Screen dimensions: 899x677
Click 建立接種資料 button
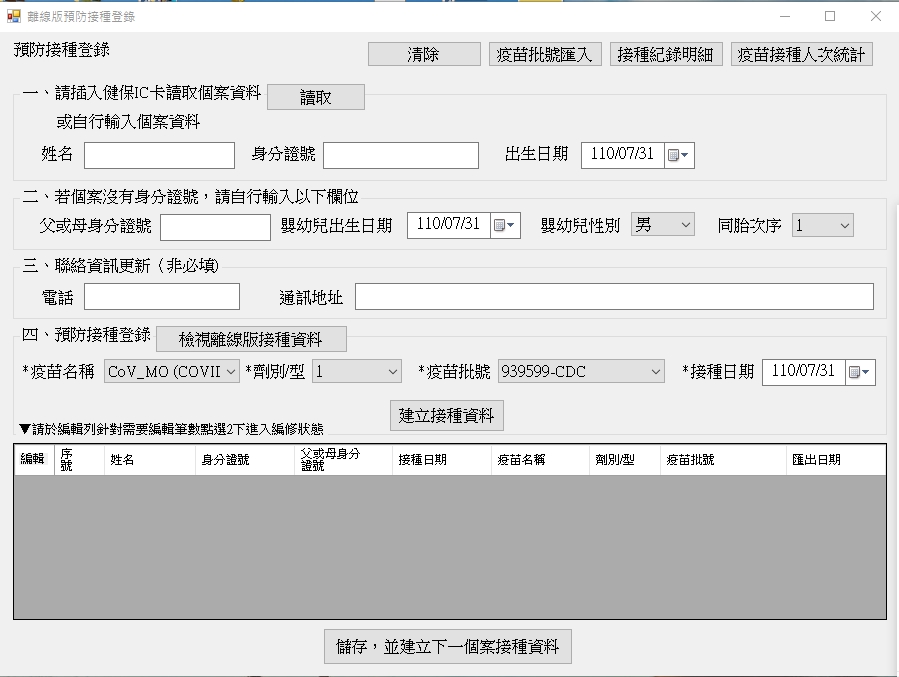pos(447,416)
